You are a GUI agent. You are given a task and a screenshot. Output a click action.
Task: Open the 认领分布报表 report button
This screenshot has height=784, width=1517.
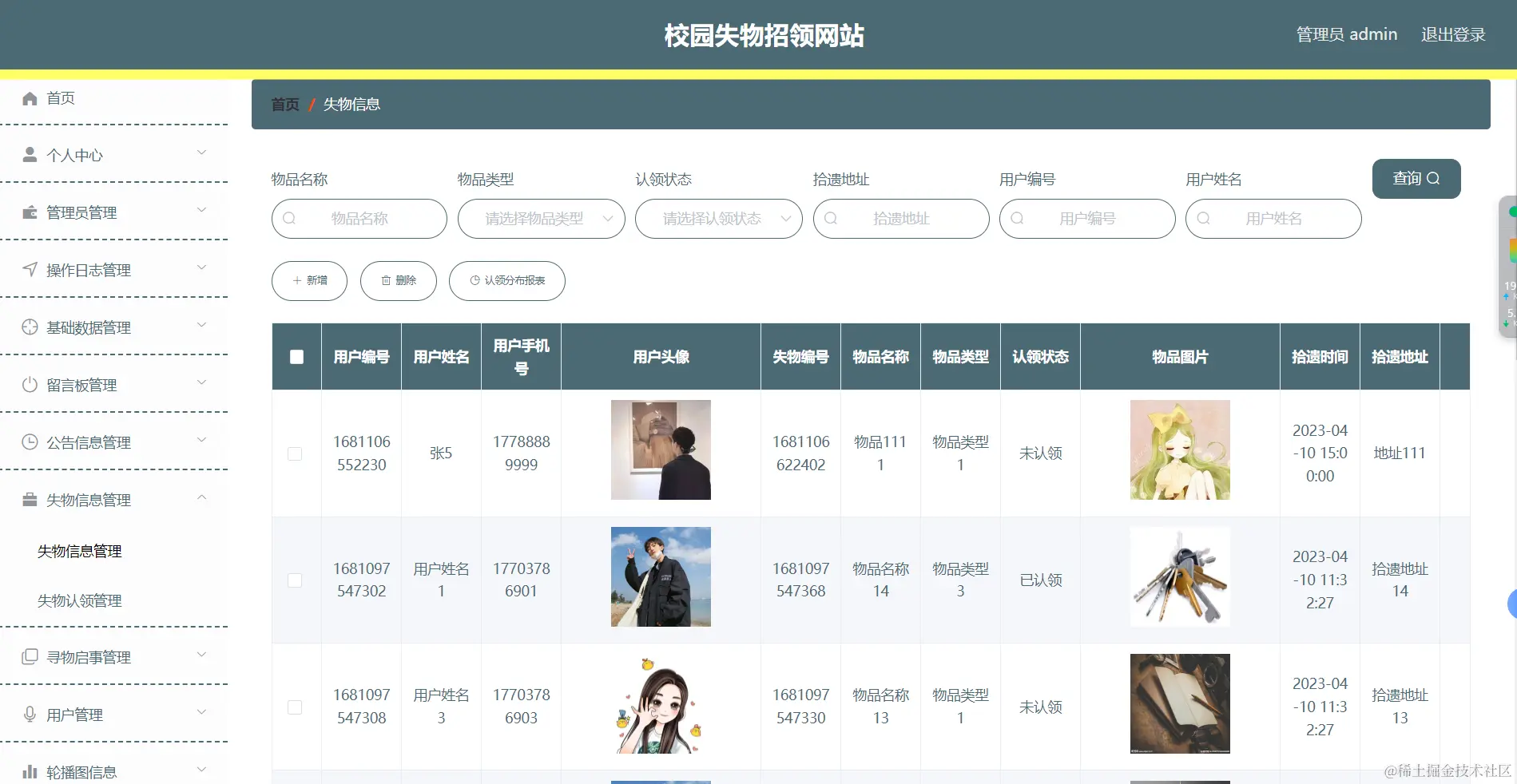507,281
